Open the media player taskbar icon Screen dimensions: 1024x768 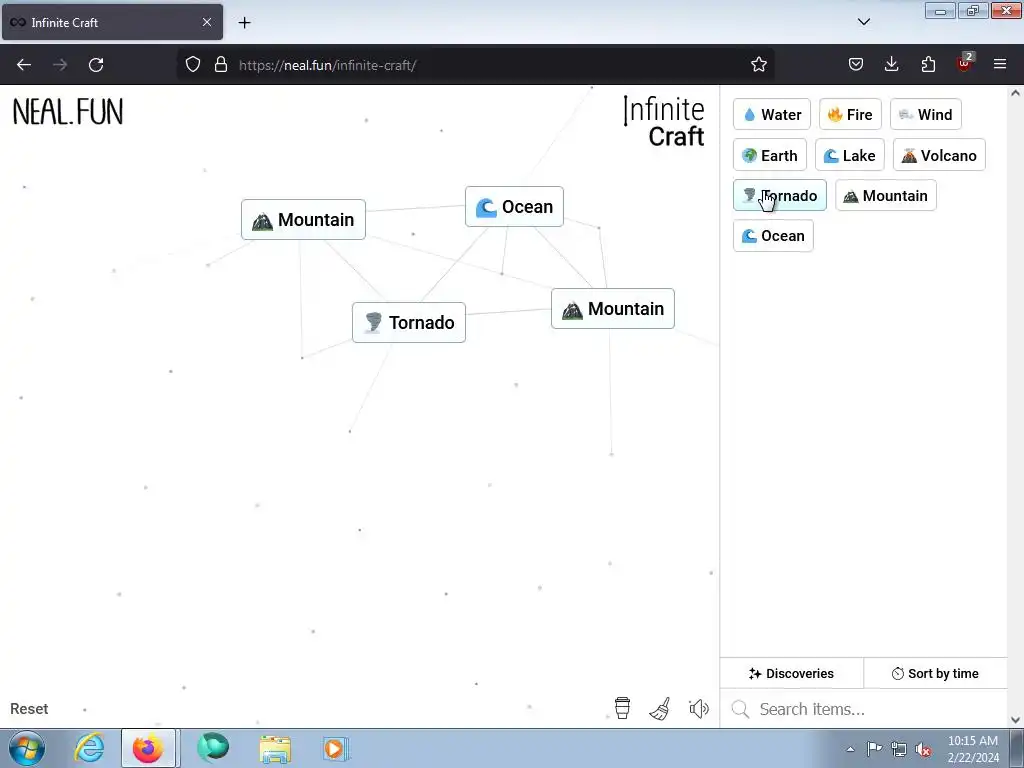[x=336, y=748]
